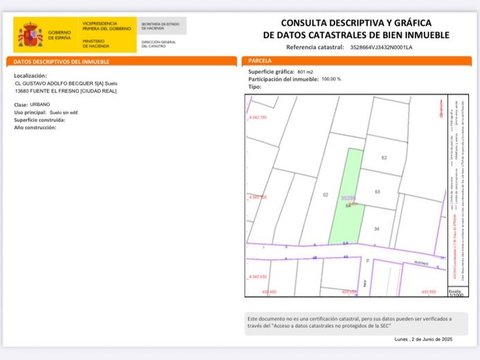The height and width of the screenshot is (360, 480).
Task: Click the 'PARCELA' orange header
Action: coord(357,61)
